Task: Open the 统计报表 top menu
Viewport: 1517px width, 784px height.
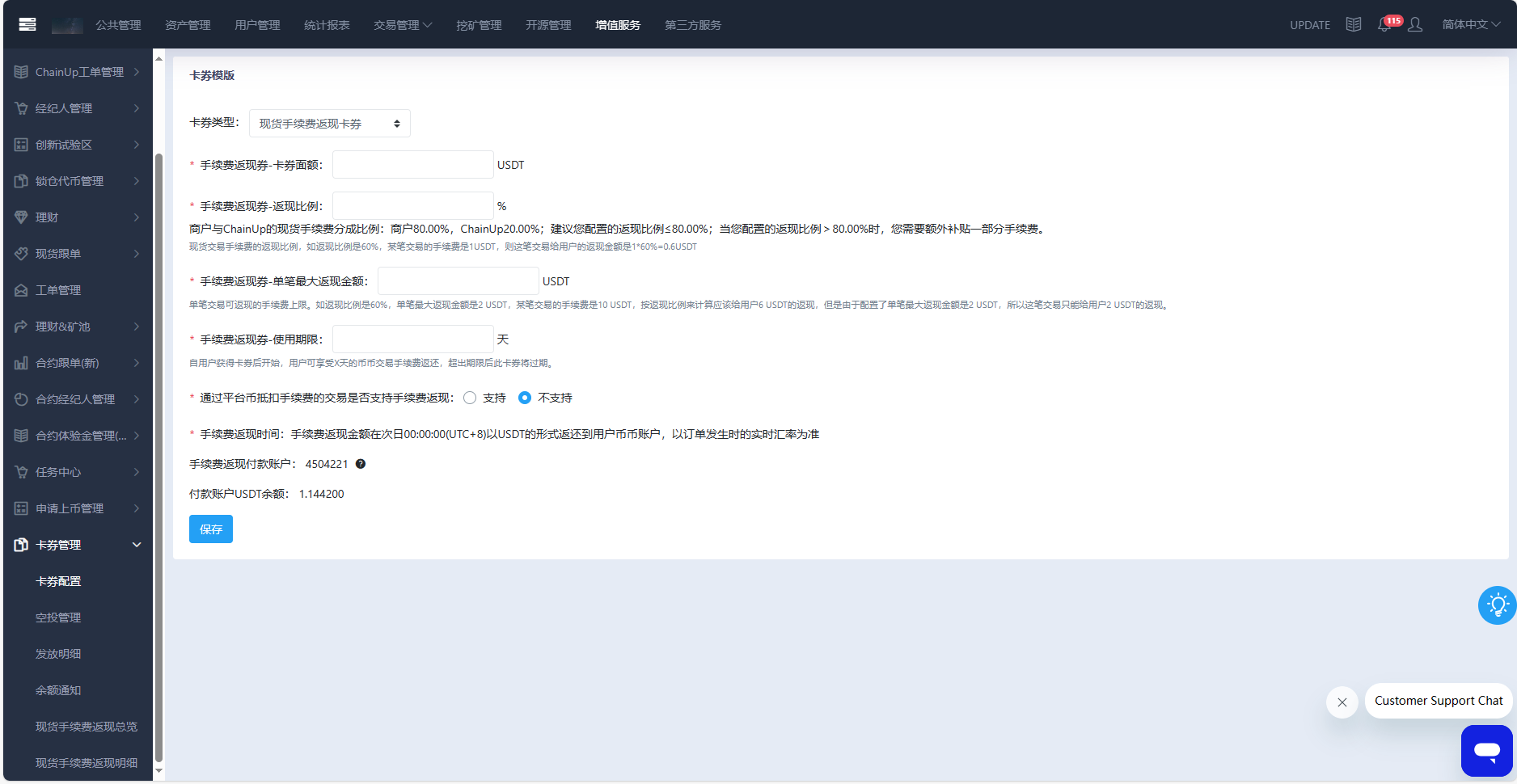Action: (327, 25)
